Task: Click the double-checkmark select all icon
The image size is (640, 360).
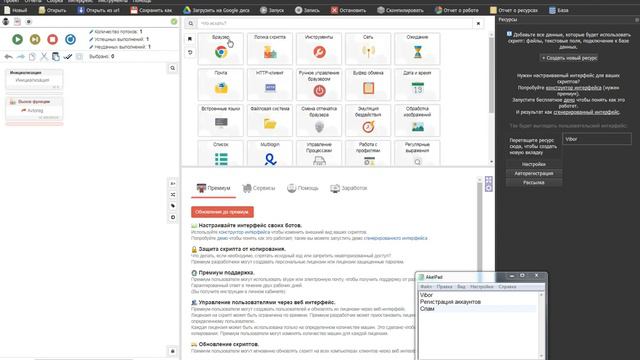Action: (x=67, y=56)
